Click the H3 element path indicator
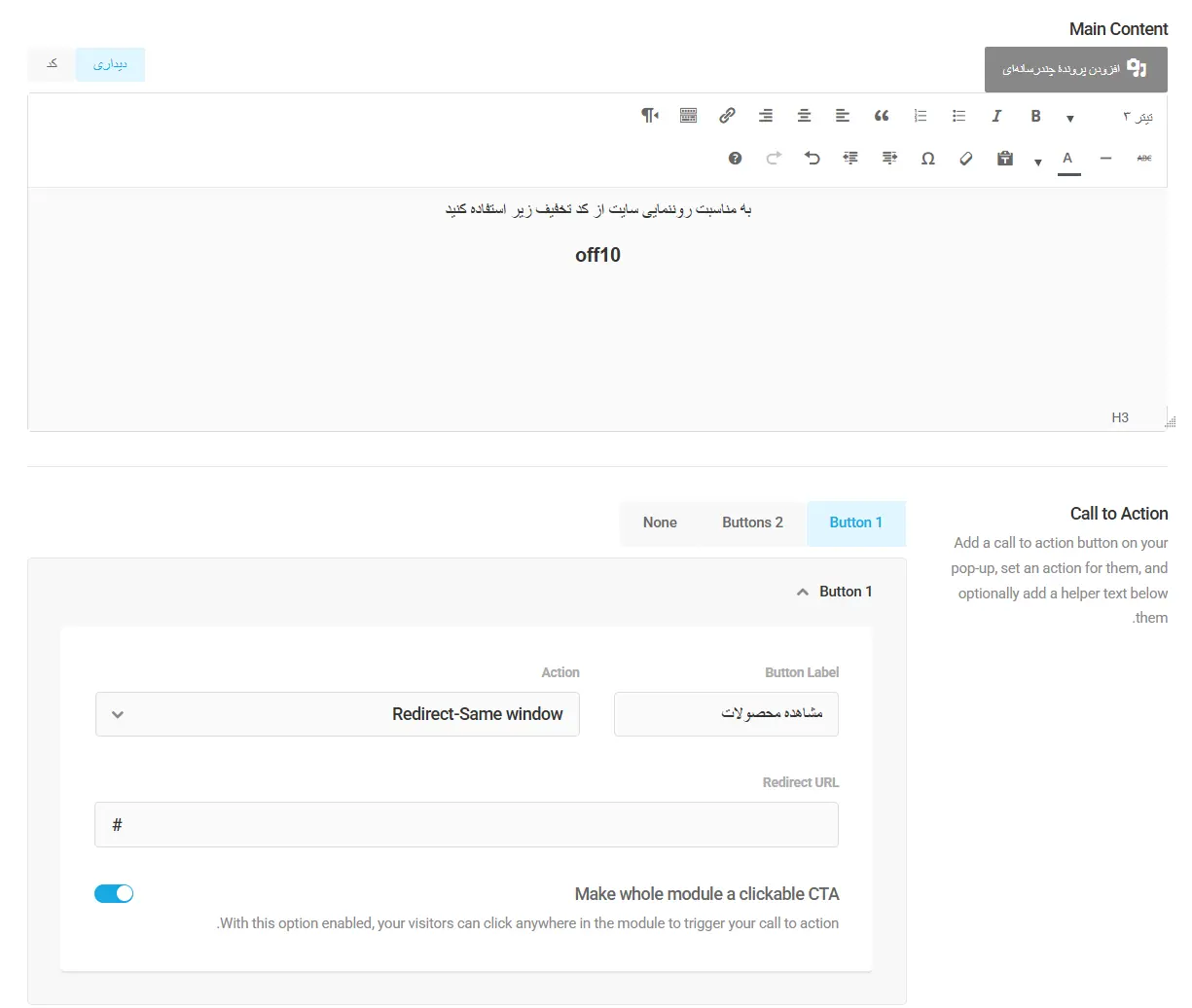The height and width of the screenshot is (1008, 1192). pyautogui.click(x=1120, y=417)
